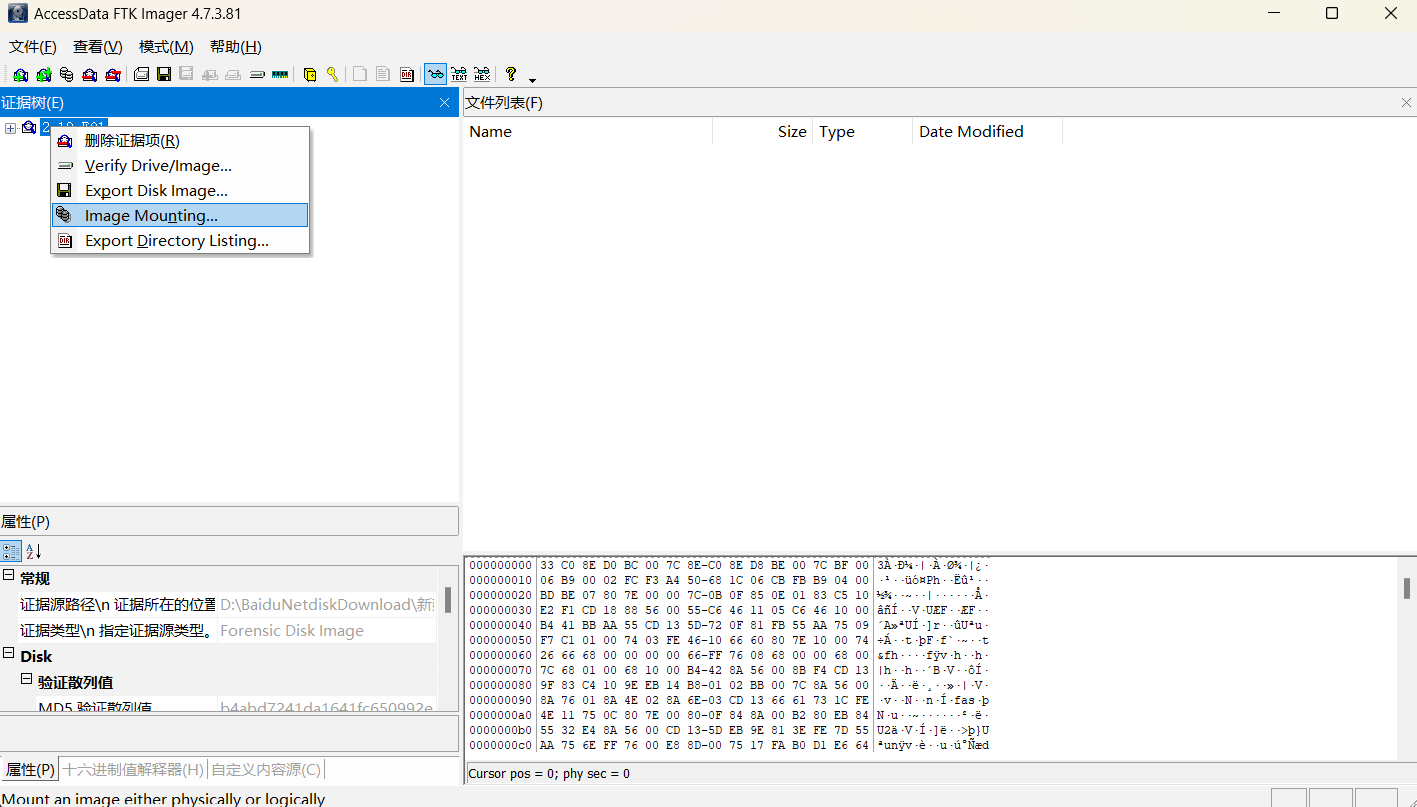Toggle HEX view mode icon

tap(482, 74)
